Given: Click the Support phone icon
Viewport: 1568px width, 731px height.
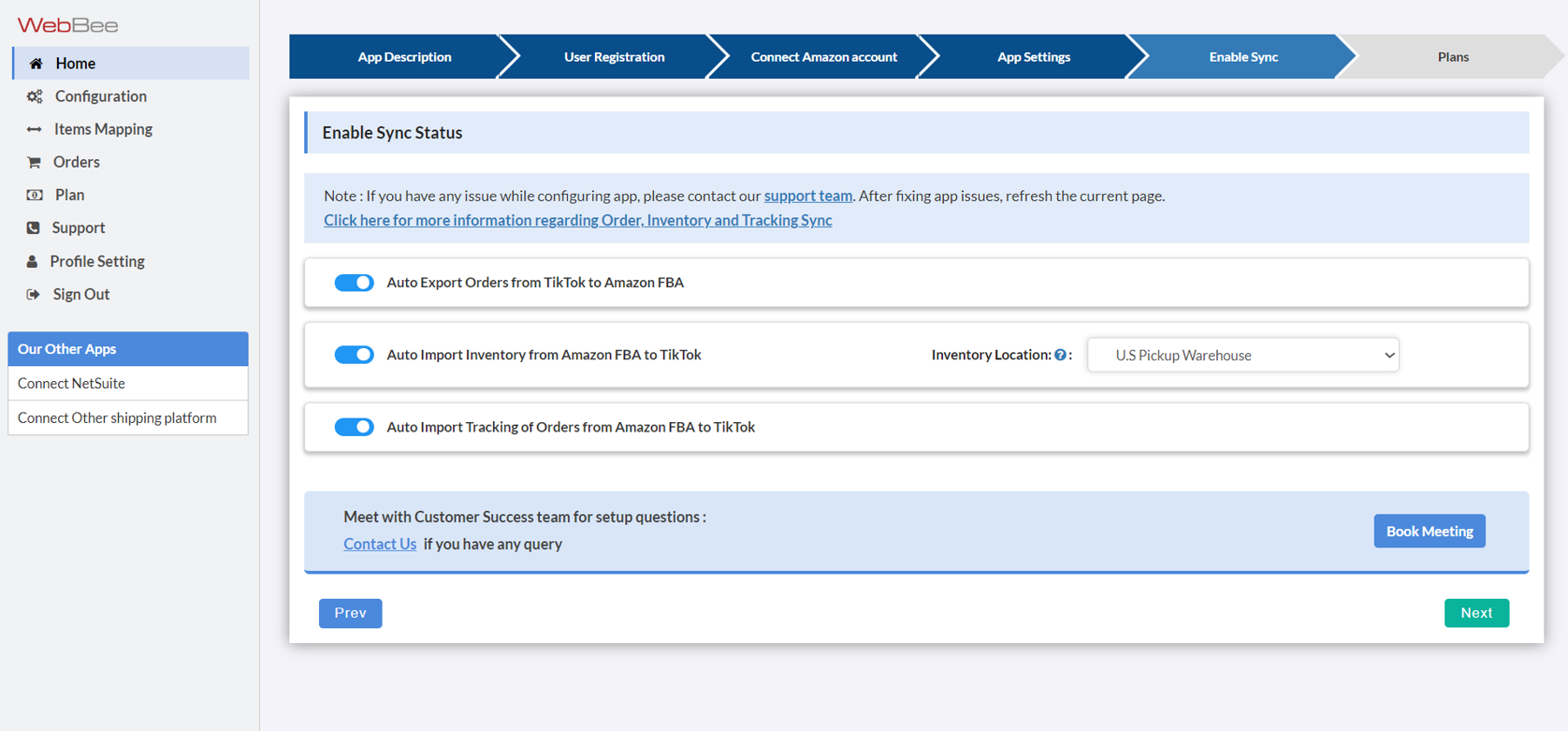Looking at the screenshot, I should coord(34,227).
